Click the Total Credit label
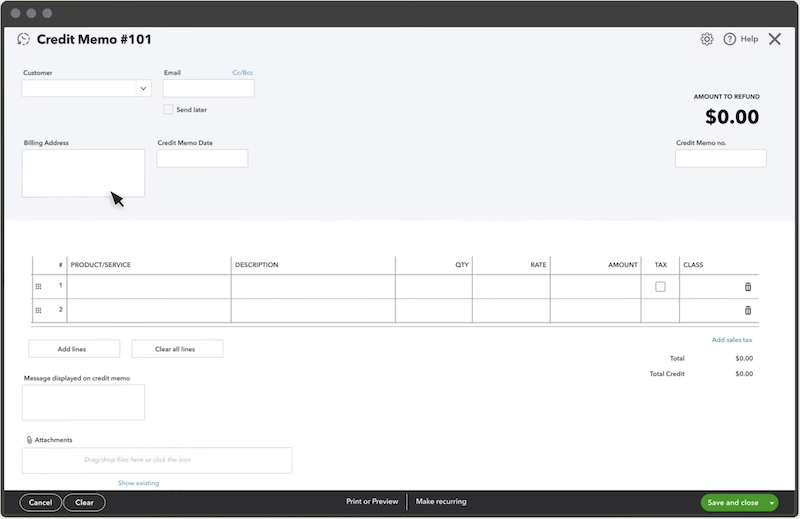This screenshot has height=519, width=800. click(667, 374)
